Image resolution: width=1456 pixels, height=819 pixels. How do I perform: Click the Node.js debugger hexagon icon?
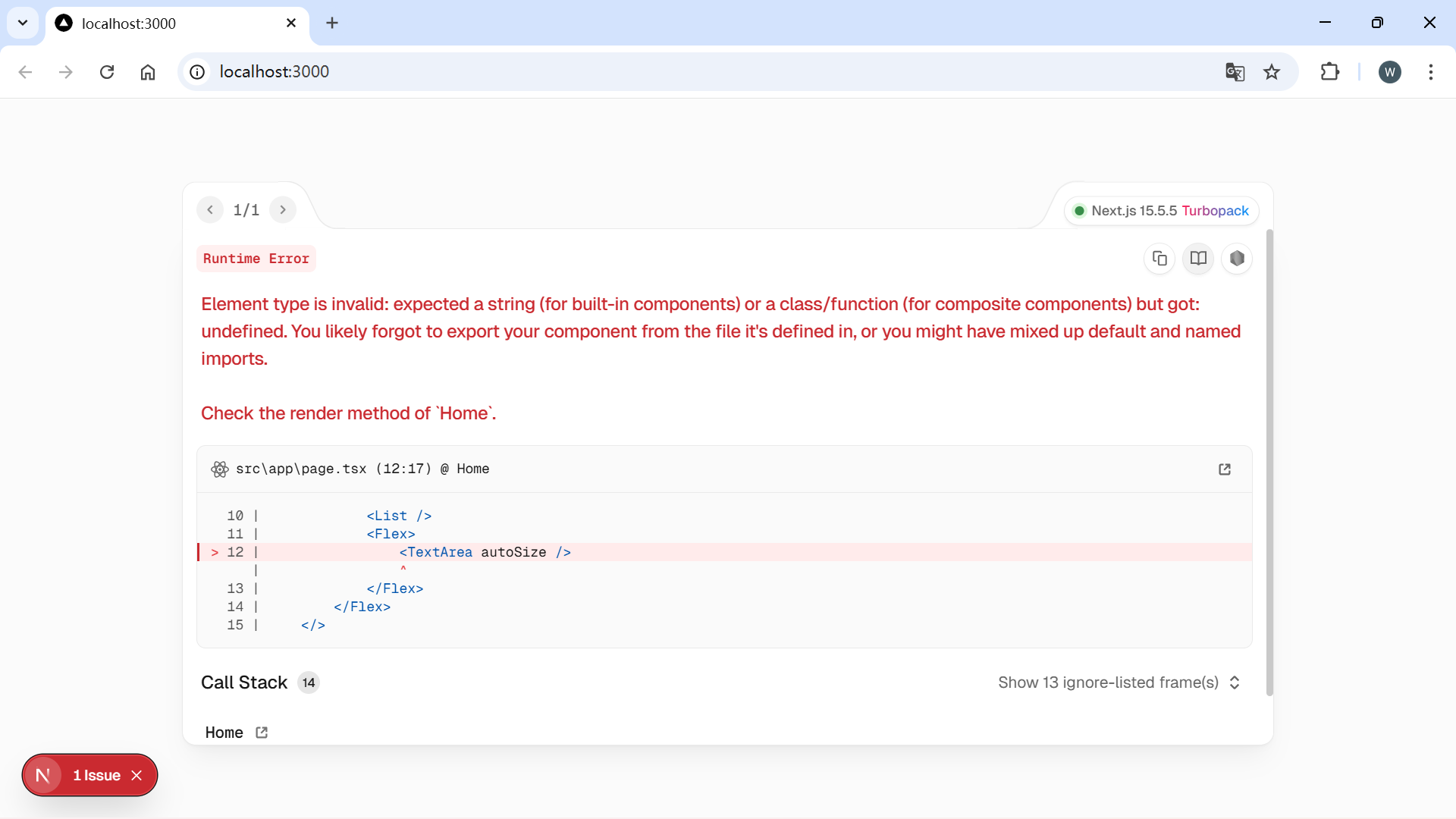point(1237,259)
